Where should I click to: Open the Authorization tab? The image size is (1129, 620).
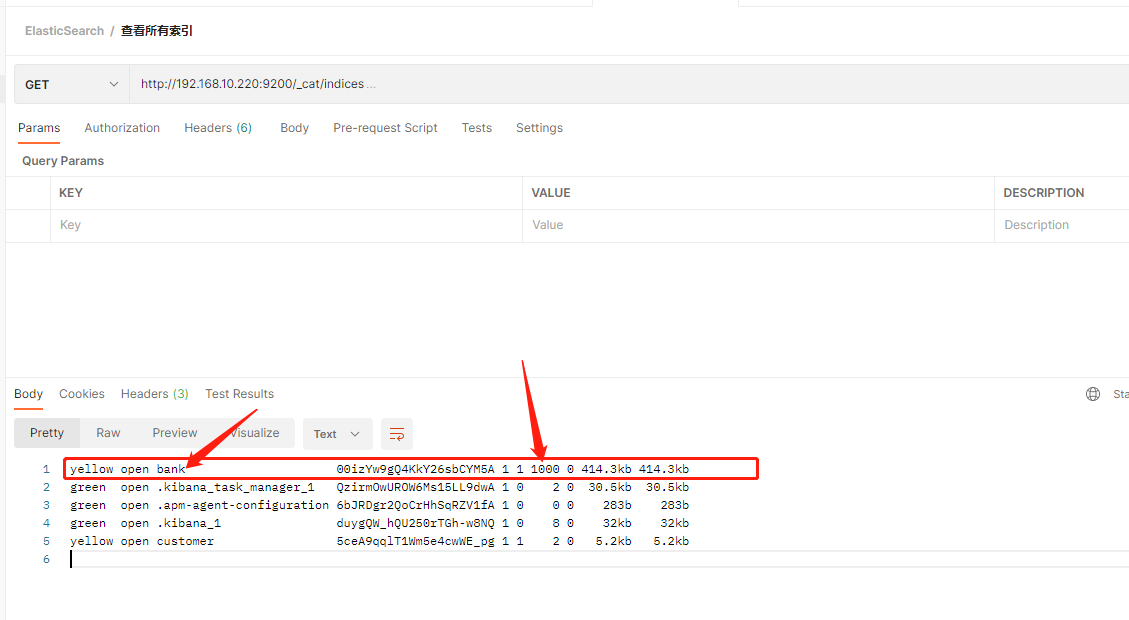click(122, 127)
